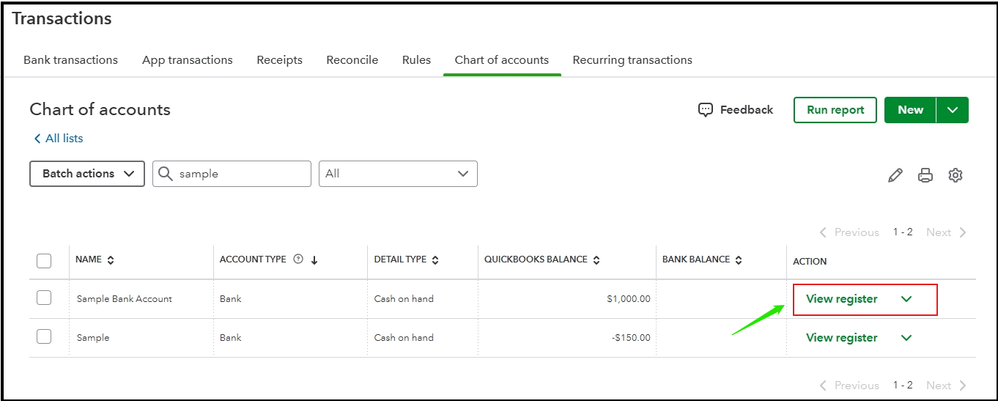
Task: Click the sample search field
Action: 242,174
